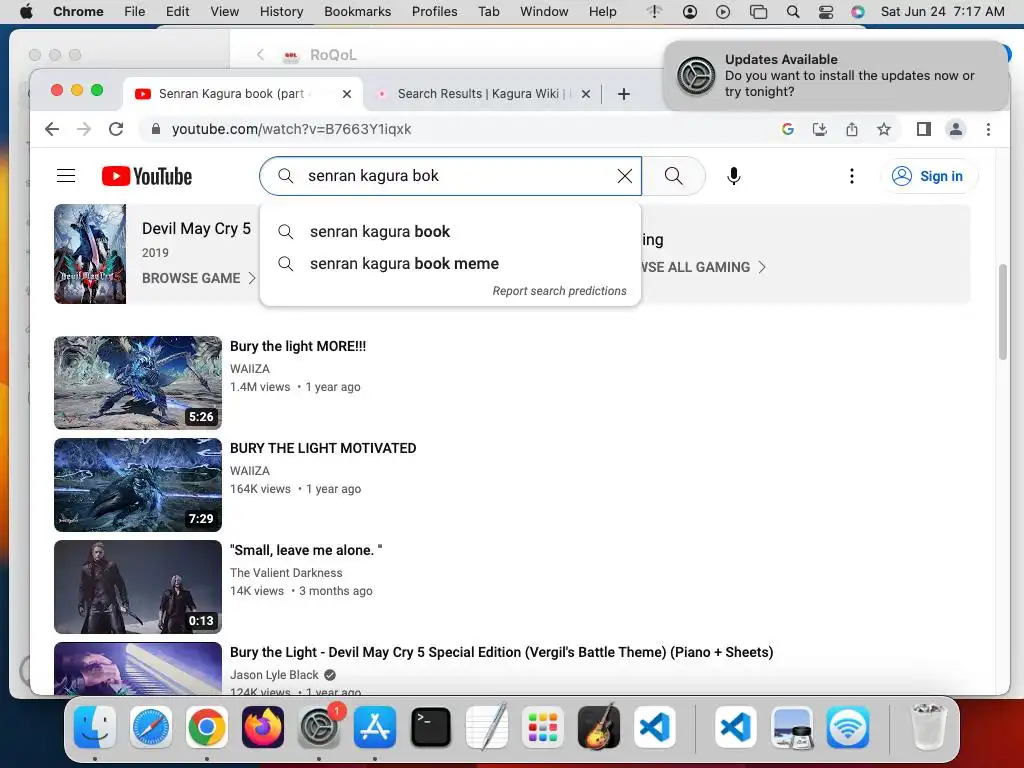Switch to the Senran Kagura book tab
The image size is (1024, 768).
pos(232,93)
